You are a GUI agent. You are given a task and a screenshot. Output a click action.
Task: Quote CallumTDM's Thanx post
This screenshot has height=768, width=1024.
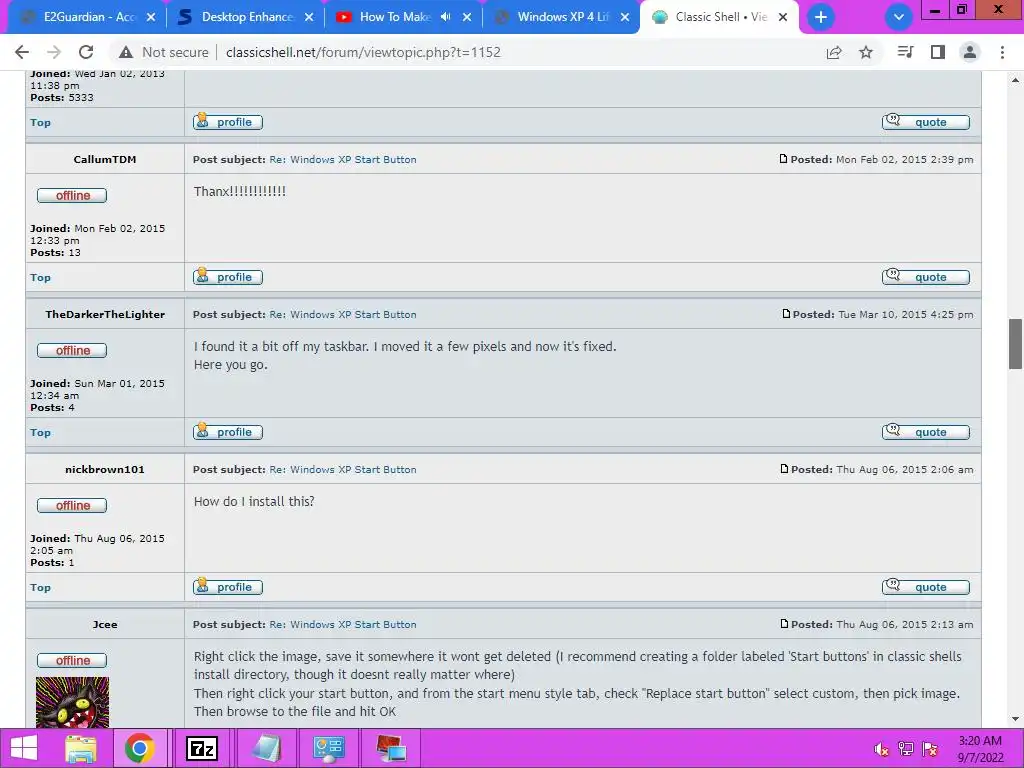(925, 277)
